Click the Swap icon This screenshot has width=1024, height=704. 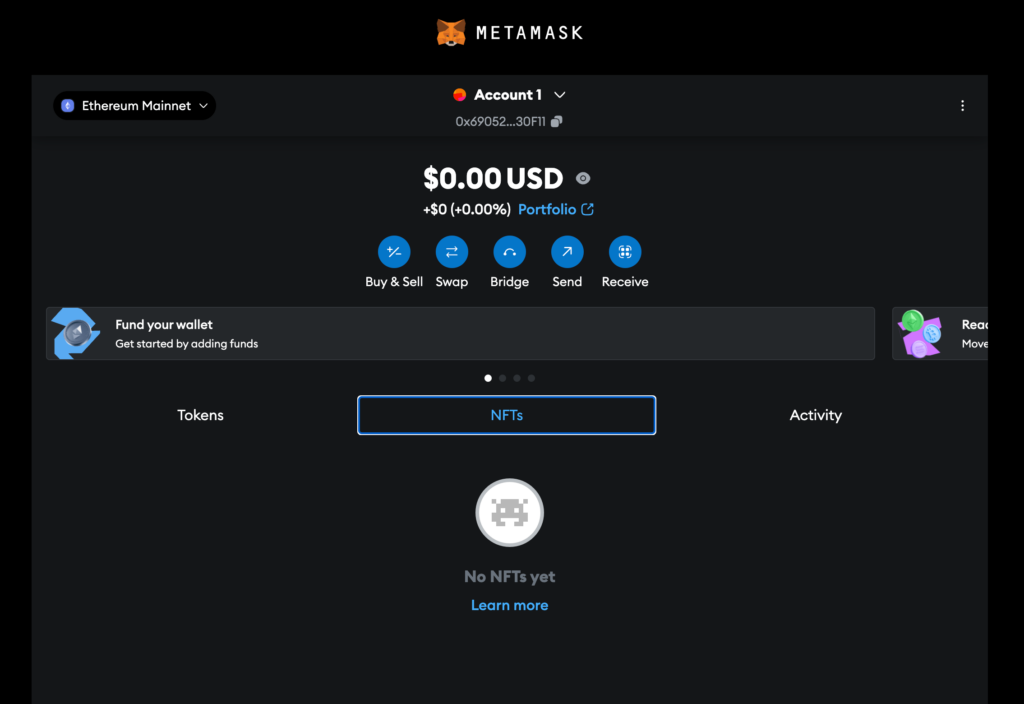452,251
